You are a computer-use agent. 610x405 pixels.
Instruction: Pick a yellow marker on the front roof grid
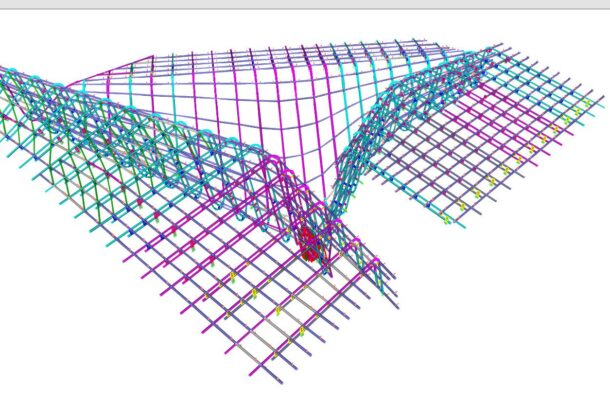(x=233, y=275)
